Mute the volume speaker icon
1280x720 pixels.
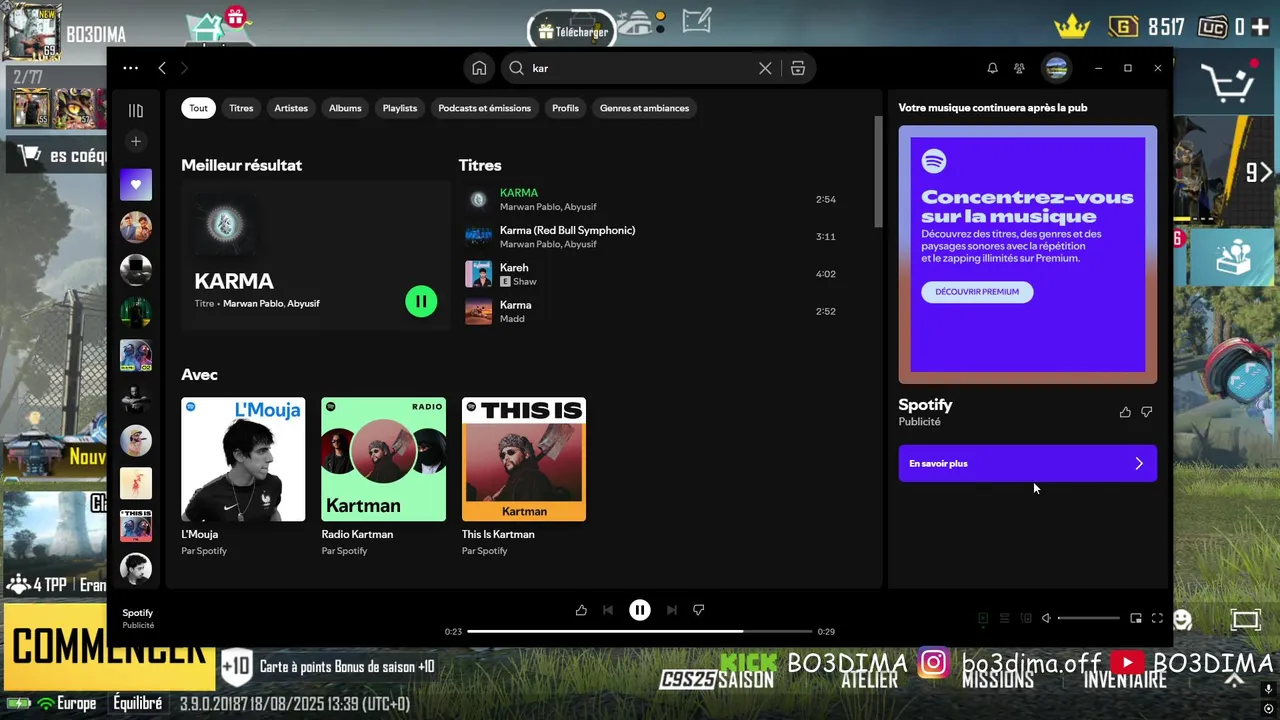pos(1046,618)
